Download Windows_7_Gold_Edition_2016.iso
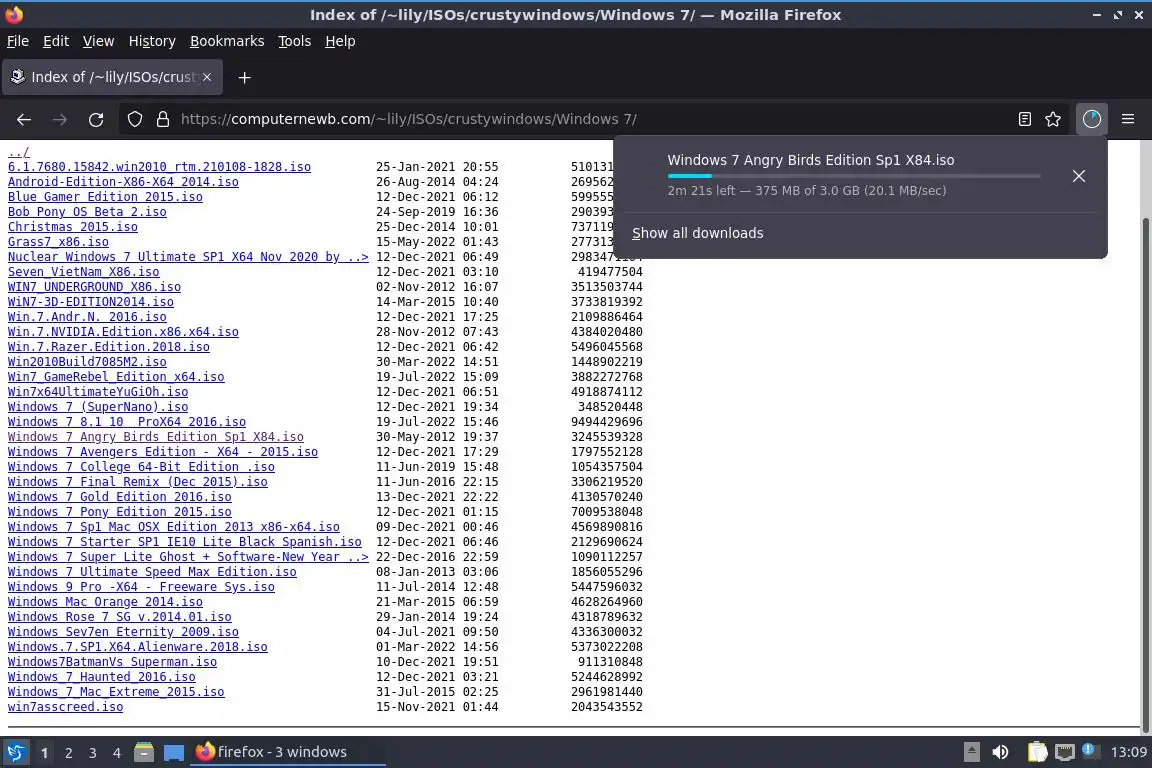The height and width of the screenshot is (768, 1152). click(120, 497)
